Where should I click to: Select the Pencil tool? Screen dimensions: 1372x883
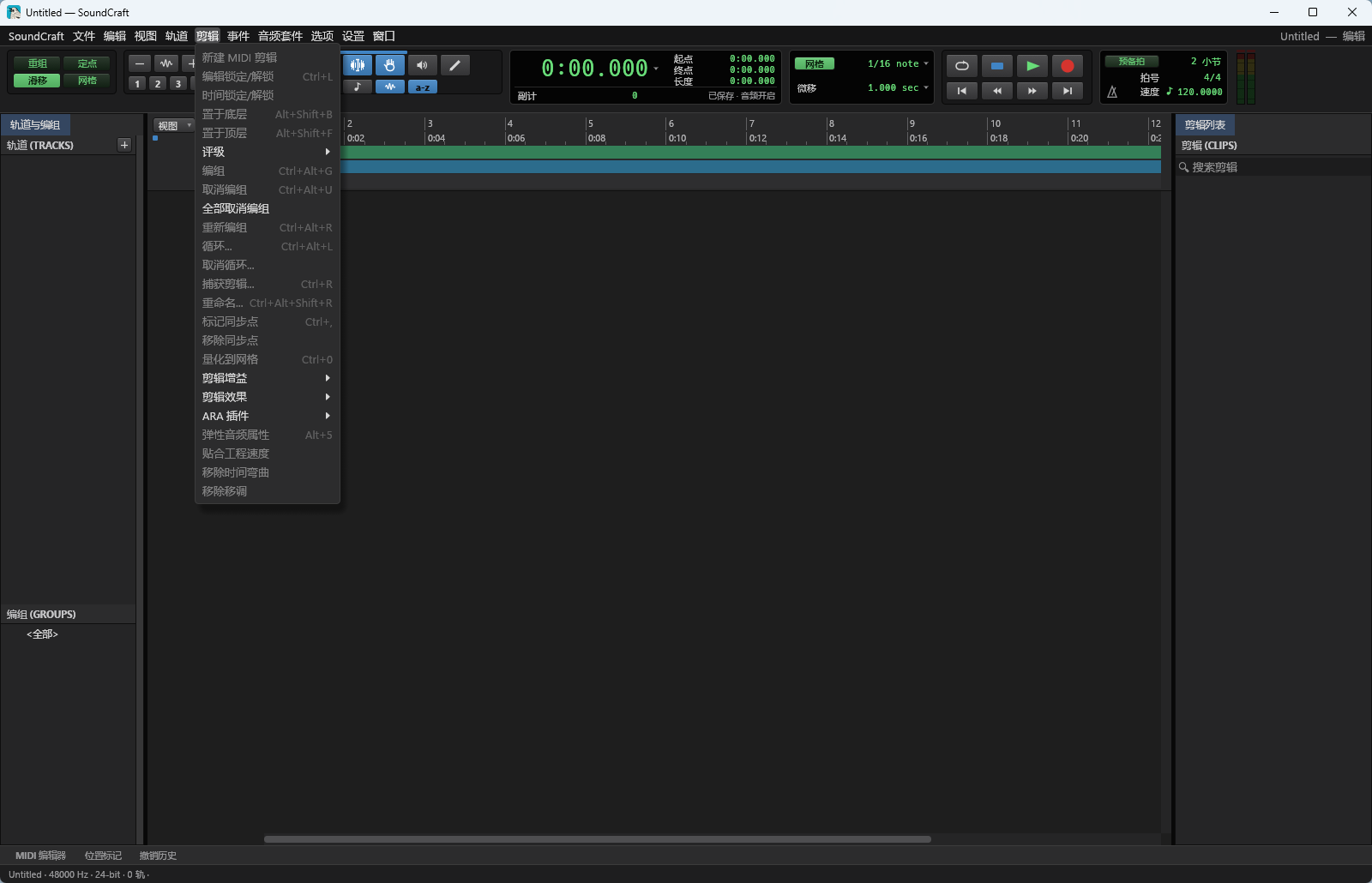(455, 65)
